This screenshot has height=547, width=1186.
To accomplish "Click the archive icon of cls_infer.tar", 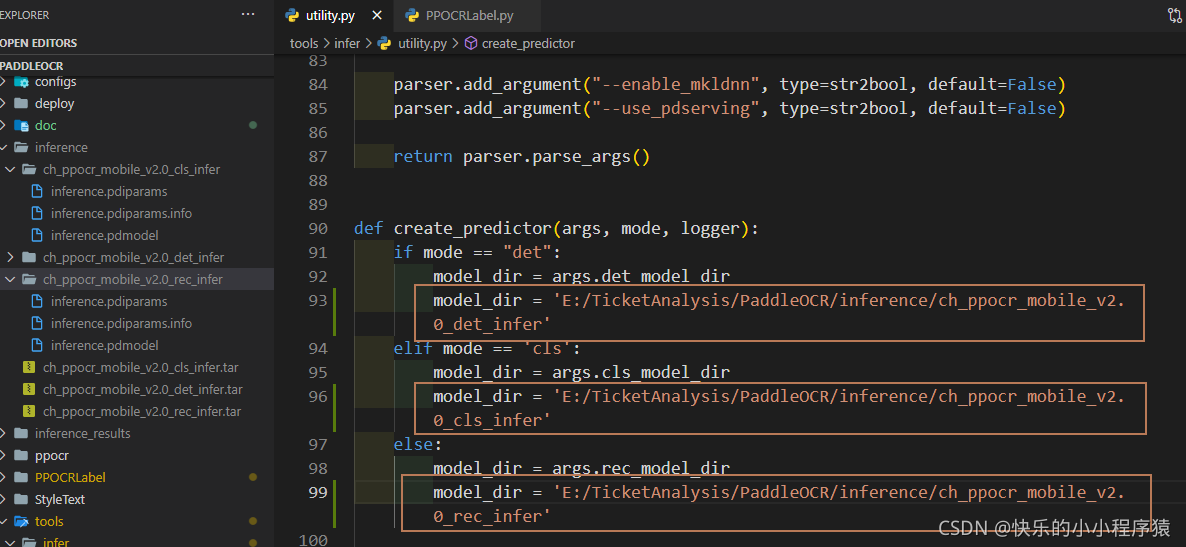I will coord(29,368).
